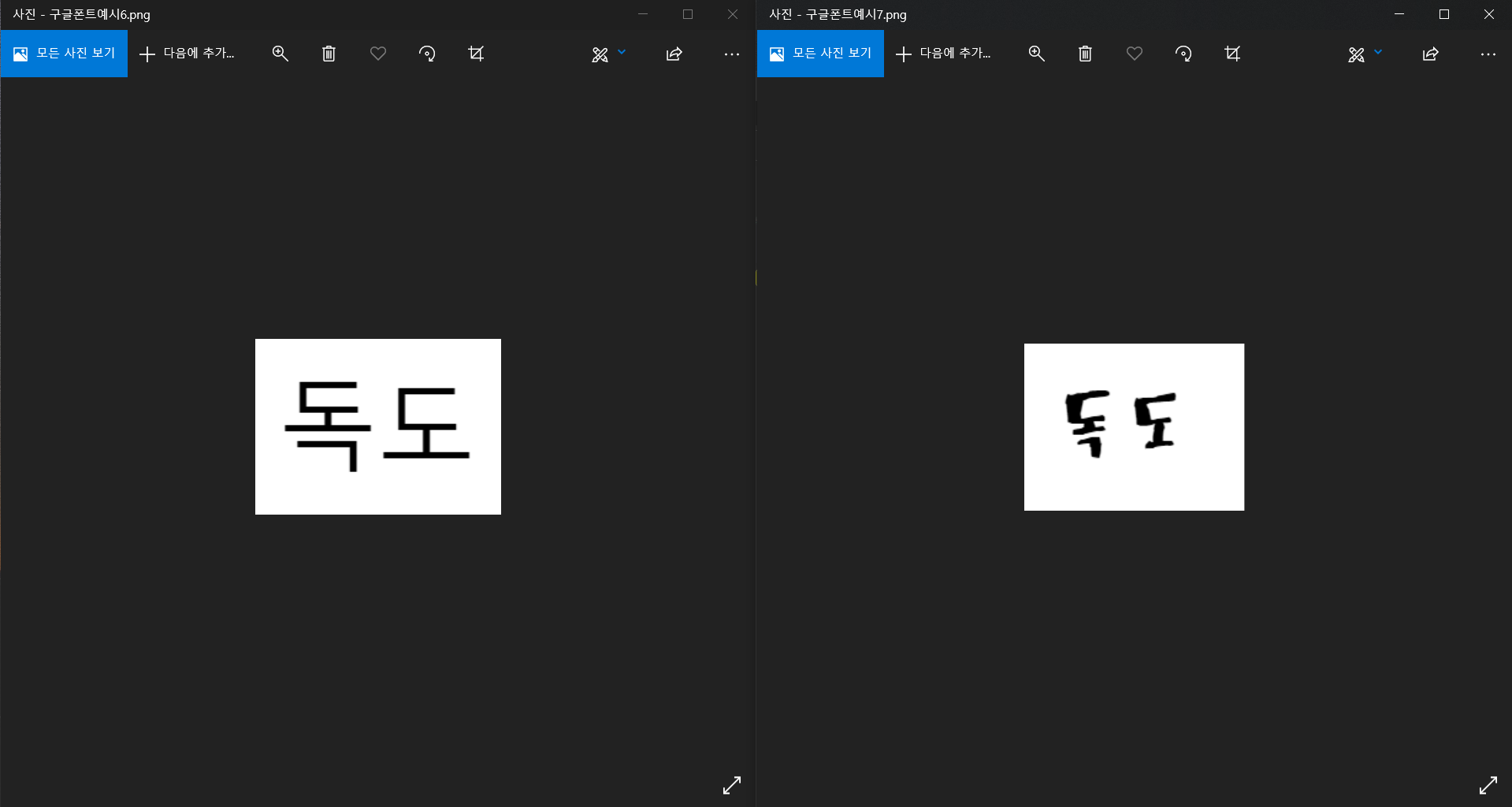Expand the edit dropdown chevron in the 구글폰트예시7.png window
The height and width of the screenshot is (807, 1512).
coord(1378,52)
